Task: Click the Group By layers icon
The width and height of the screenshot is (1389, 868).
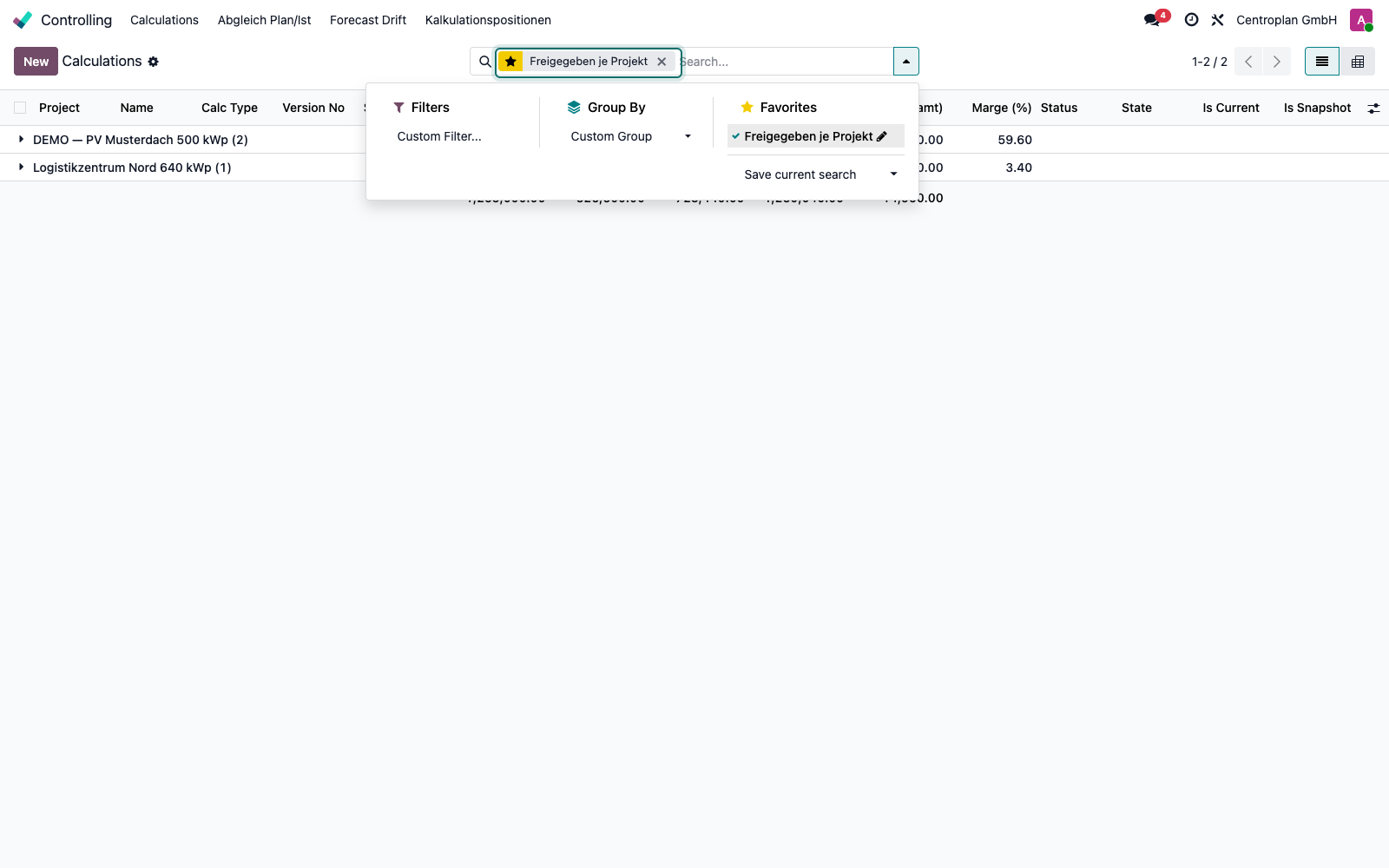Action: (x=574, y=108)
